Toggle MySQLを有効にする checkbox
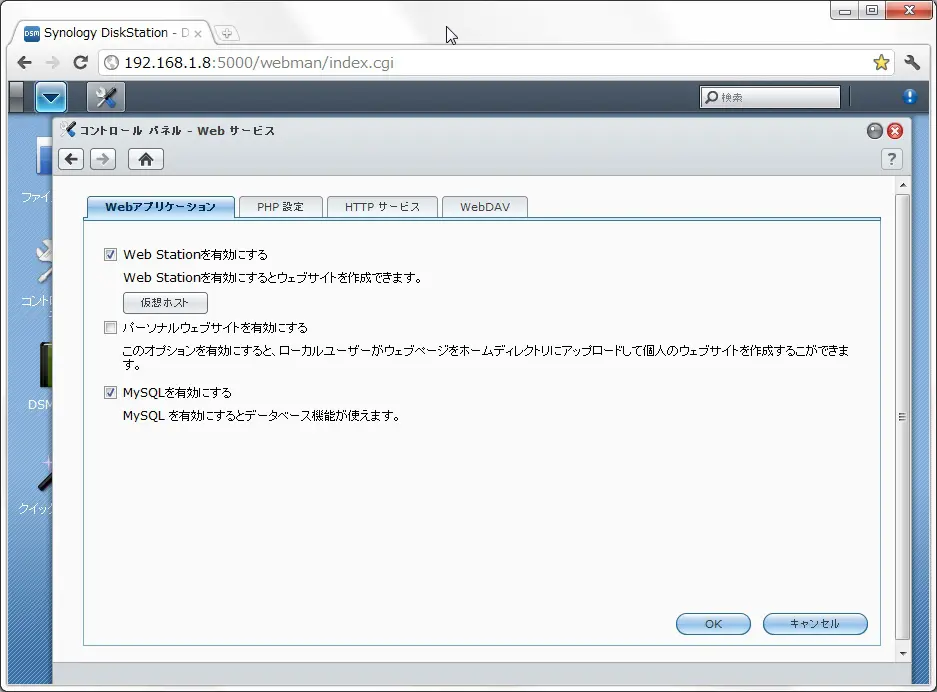Image resolution: width=937 pixels, height=692 pixels. 111,393
